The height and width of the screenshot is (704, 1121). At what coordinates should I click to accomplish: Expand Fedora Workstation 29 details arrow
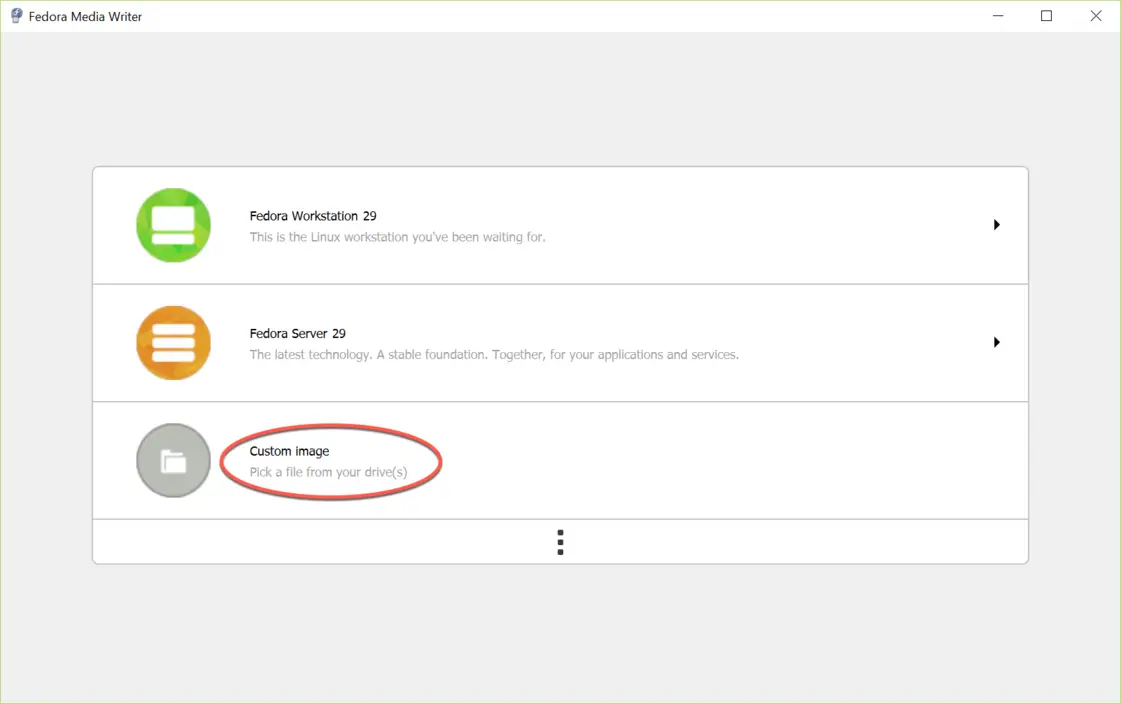996,225
